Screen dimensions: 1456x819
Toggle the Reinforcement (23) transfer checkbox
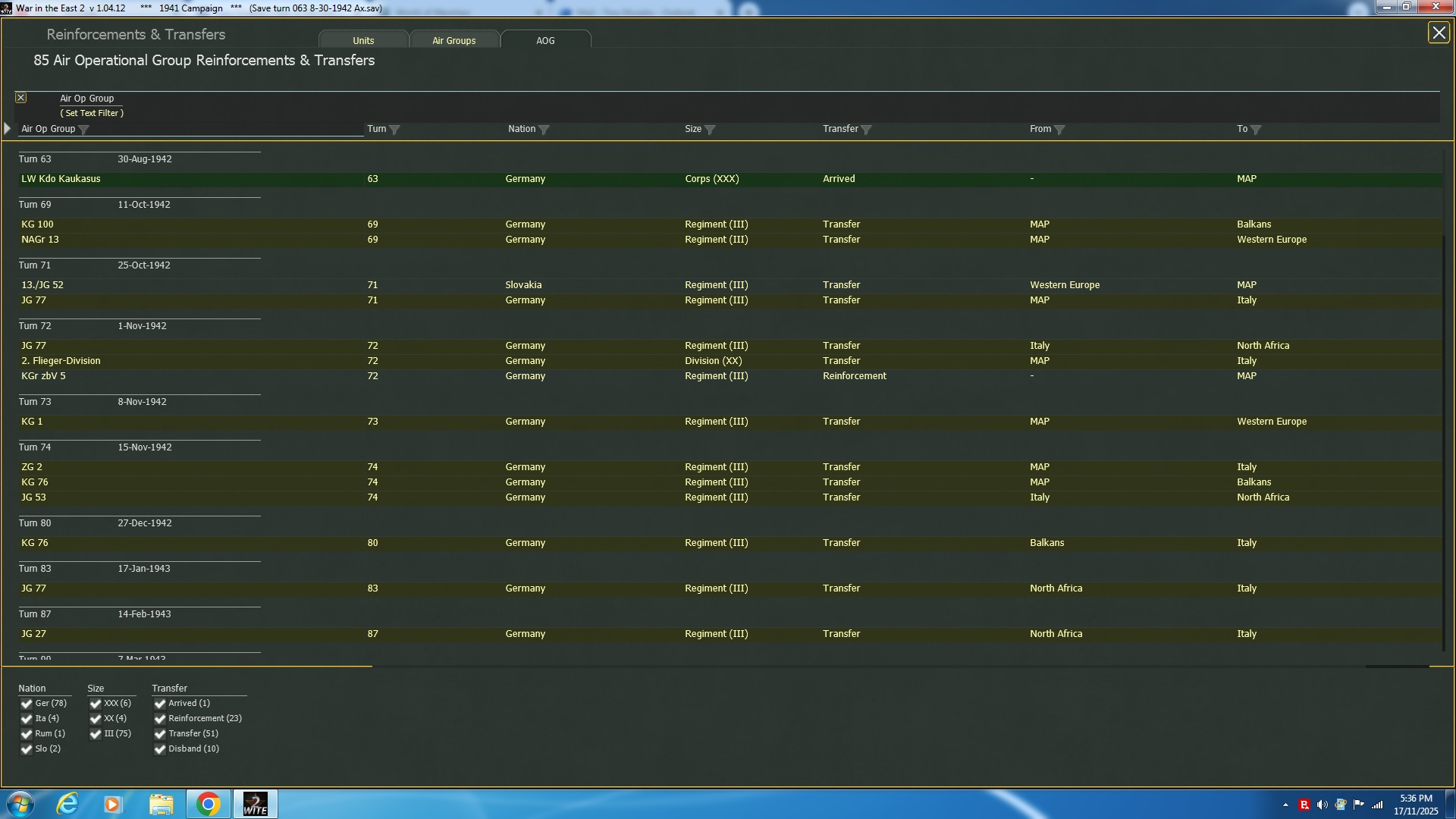[160, 719]
